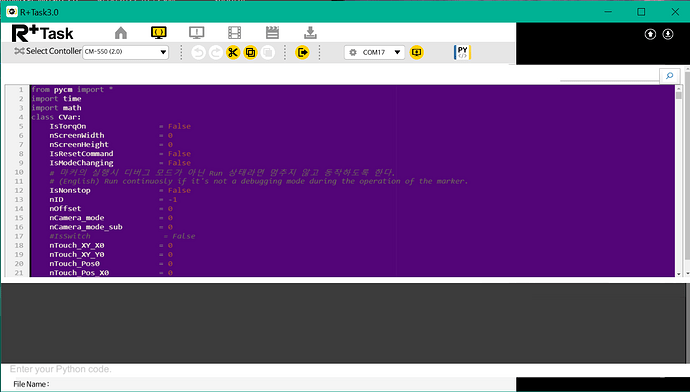Click the upload circle arrow icon
This screenshot has width=690, height=392.
650,34
